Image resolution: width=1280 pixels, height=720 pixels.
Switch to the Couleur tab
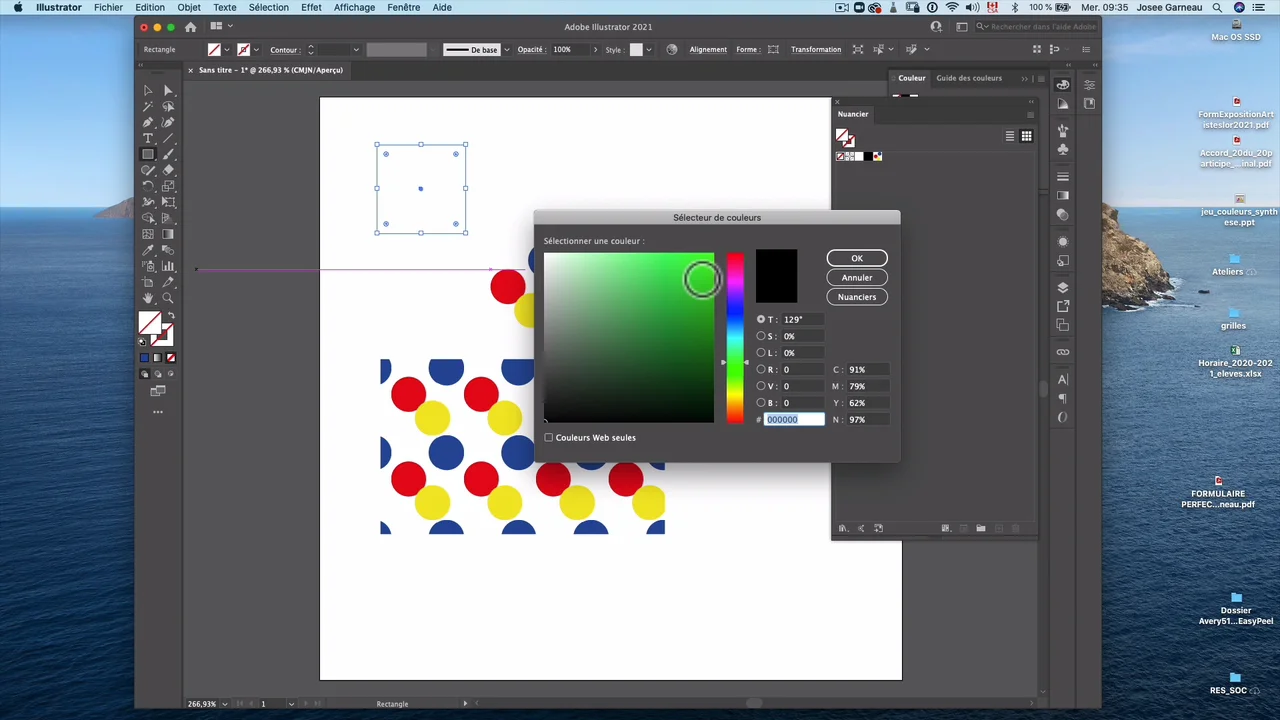(x=911, y=78)
